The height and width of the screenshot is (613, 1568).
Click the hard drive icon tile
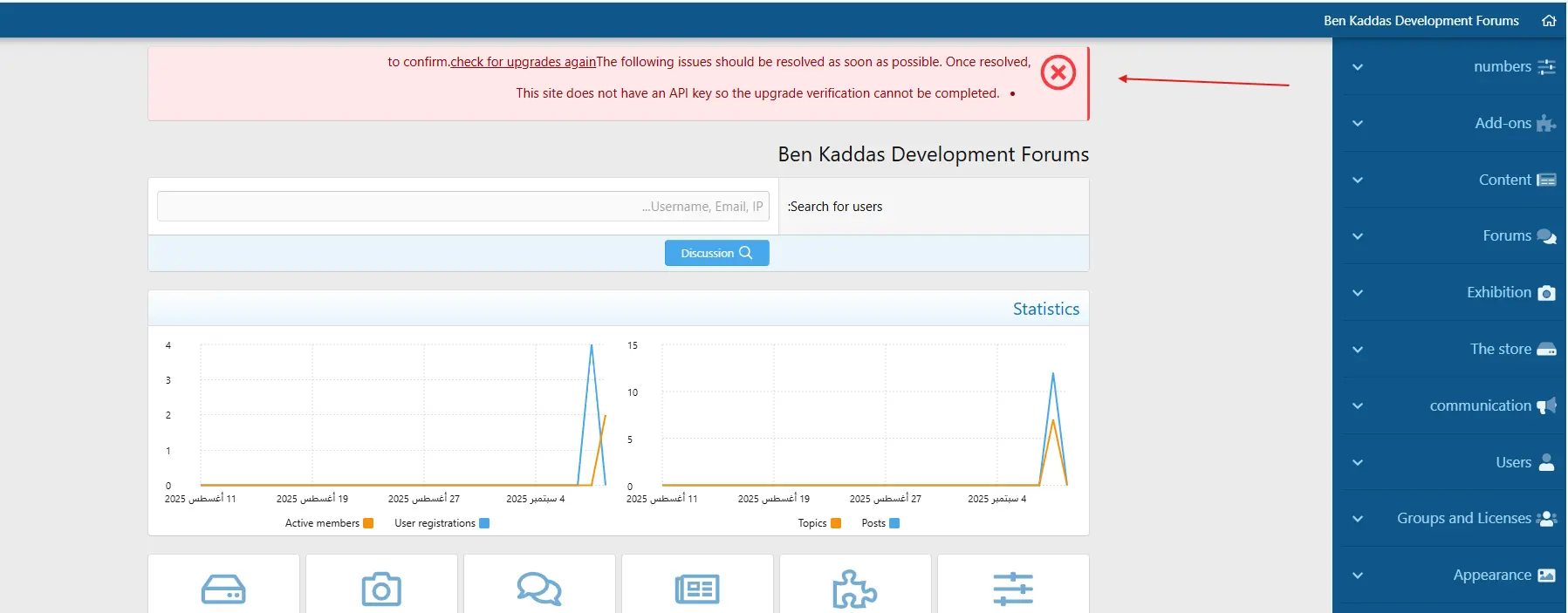point(223,589)
